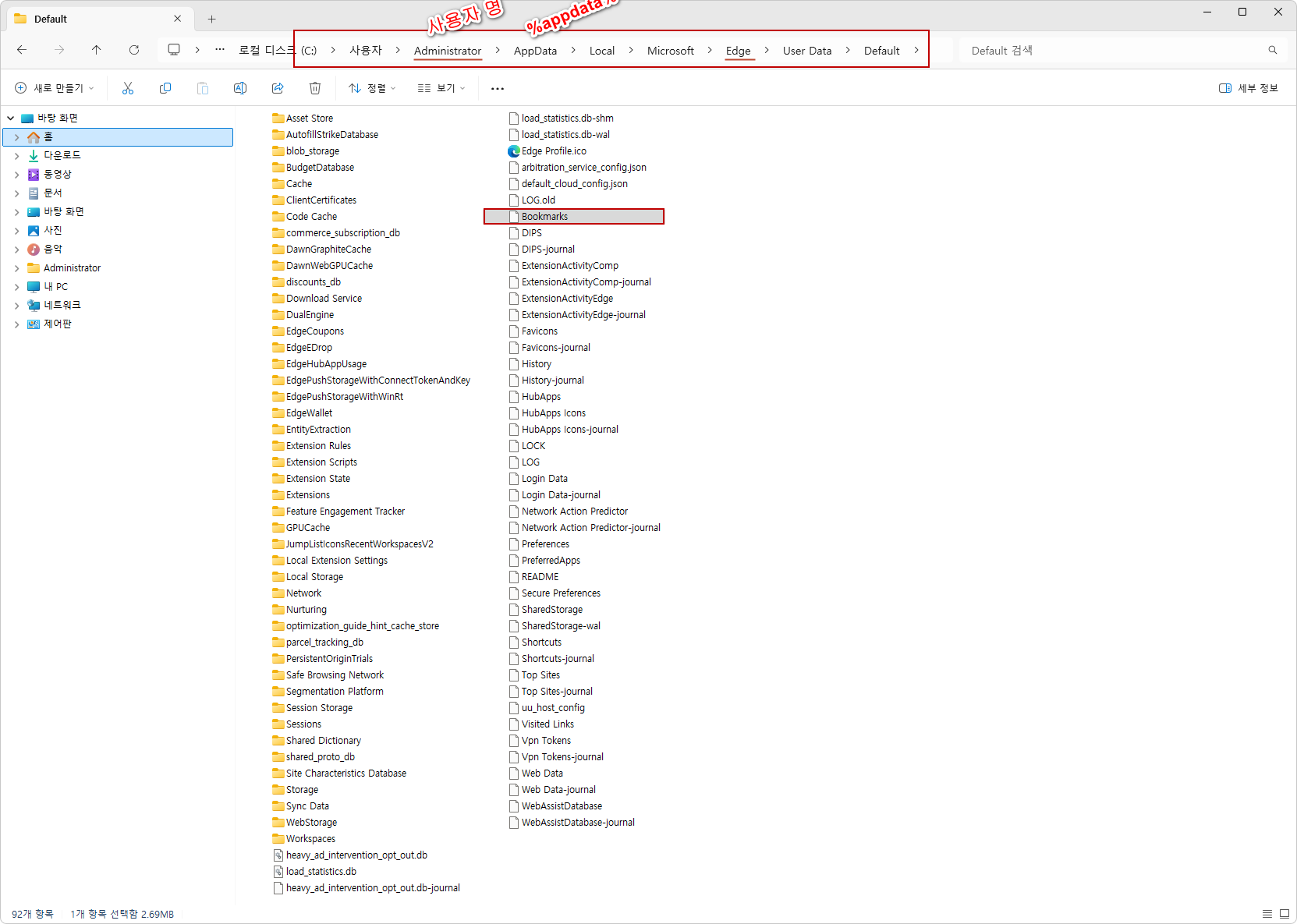Select the Preferences file

tap(540, 544)
